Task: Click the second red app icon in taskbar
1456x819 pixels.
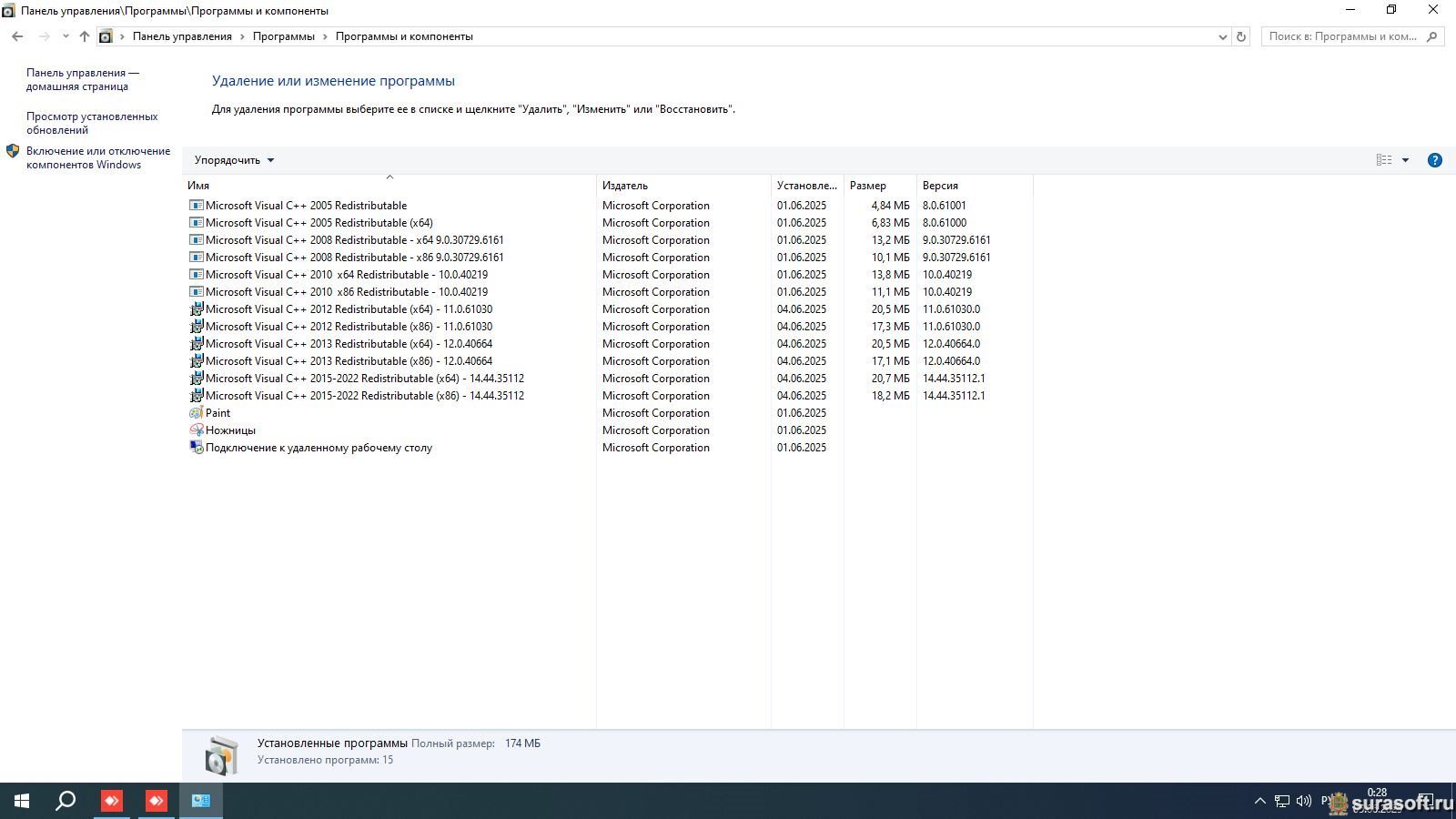Action: click(x=157, y=801)
